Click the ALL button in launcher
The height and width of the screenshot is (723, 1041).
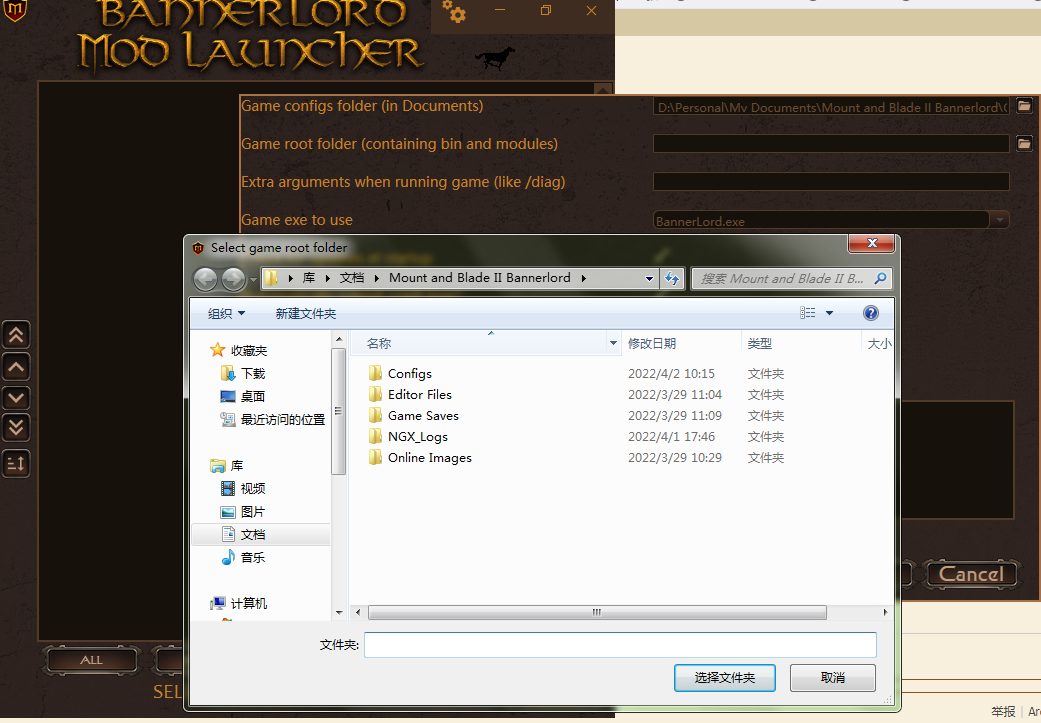coord(91,660)
